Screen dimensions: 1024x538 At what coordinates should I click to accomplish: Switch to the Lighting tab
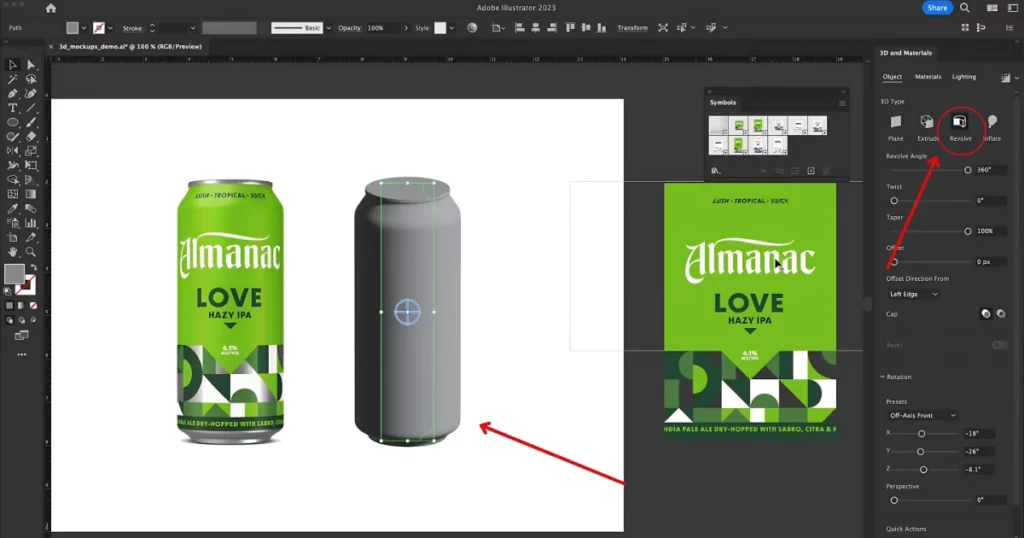tap(964, 77)
